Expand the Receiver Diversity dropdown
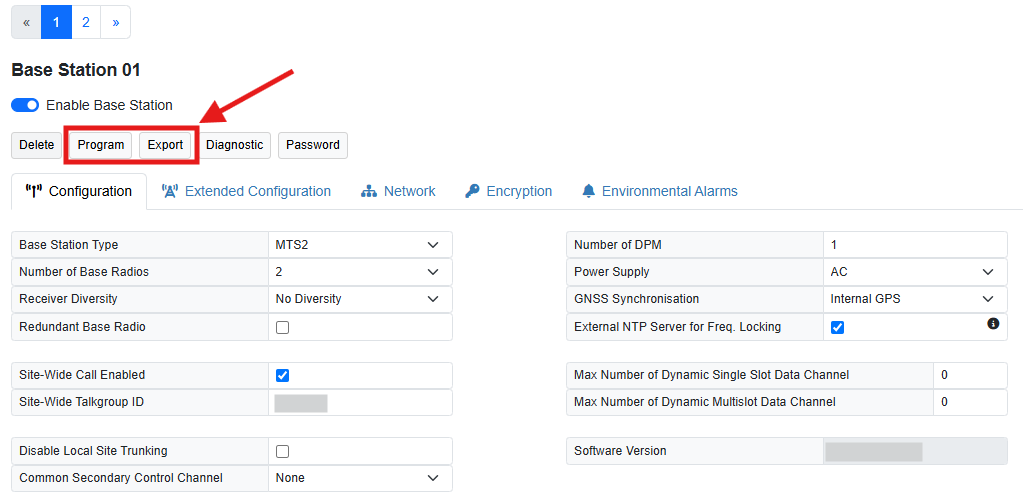The image size is (1023, 493). pyautogui.click(x=360, y=299)
